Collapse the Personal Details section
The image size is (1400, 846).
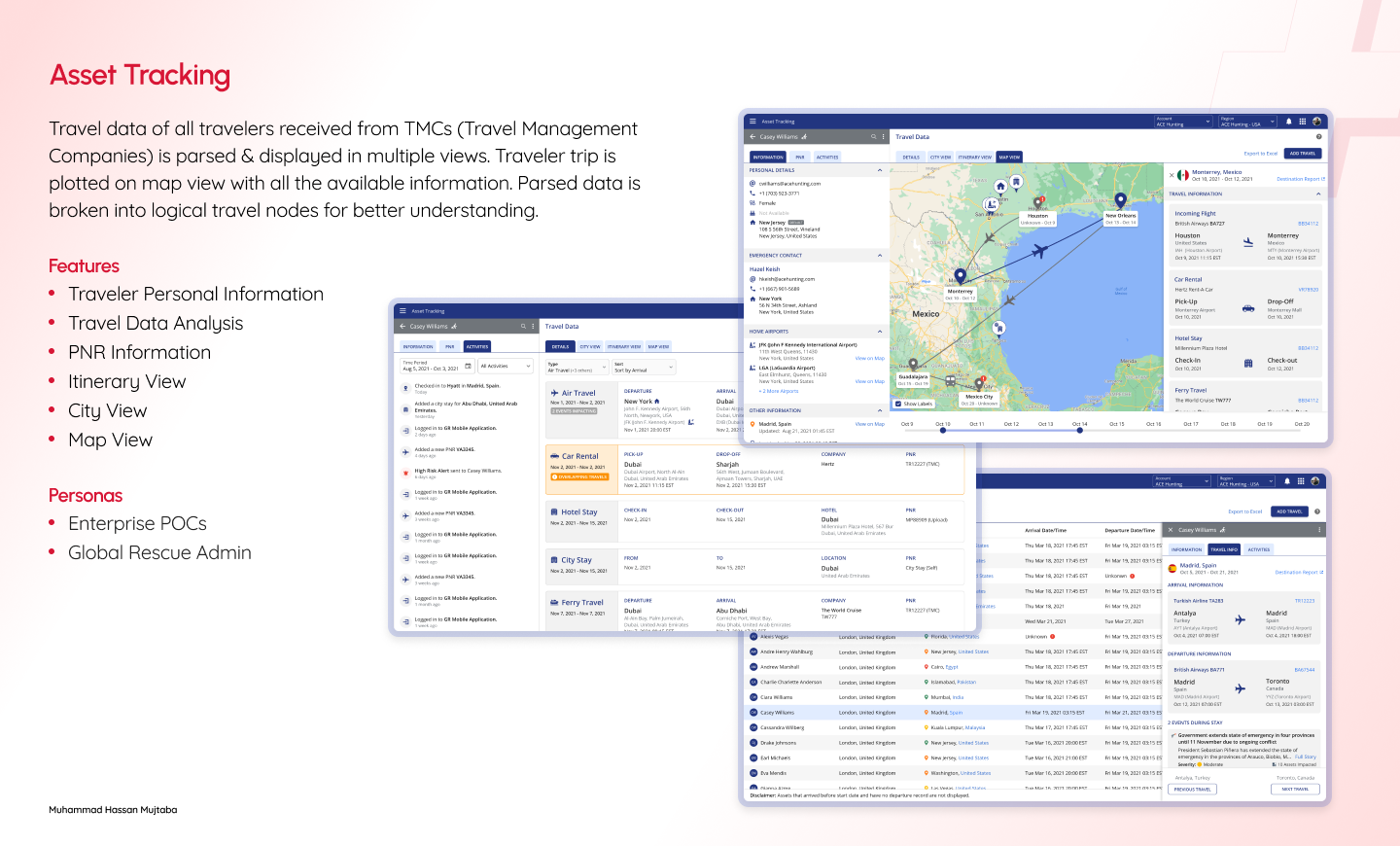[880, 170]
